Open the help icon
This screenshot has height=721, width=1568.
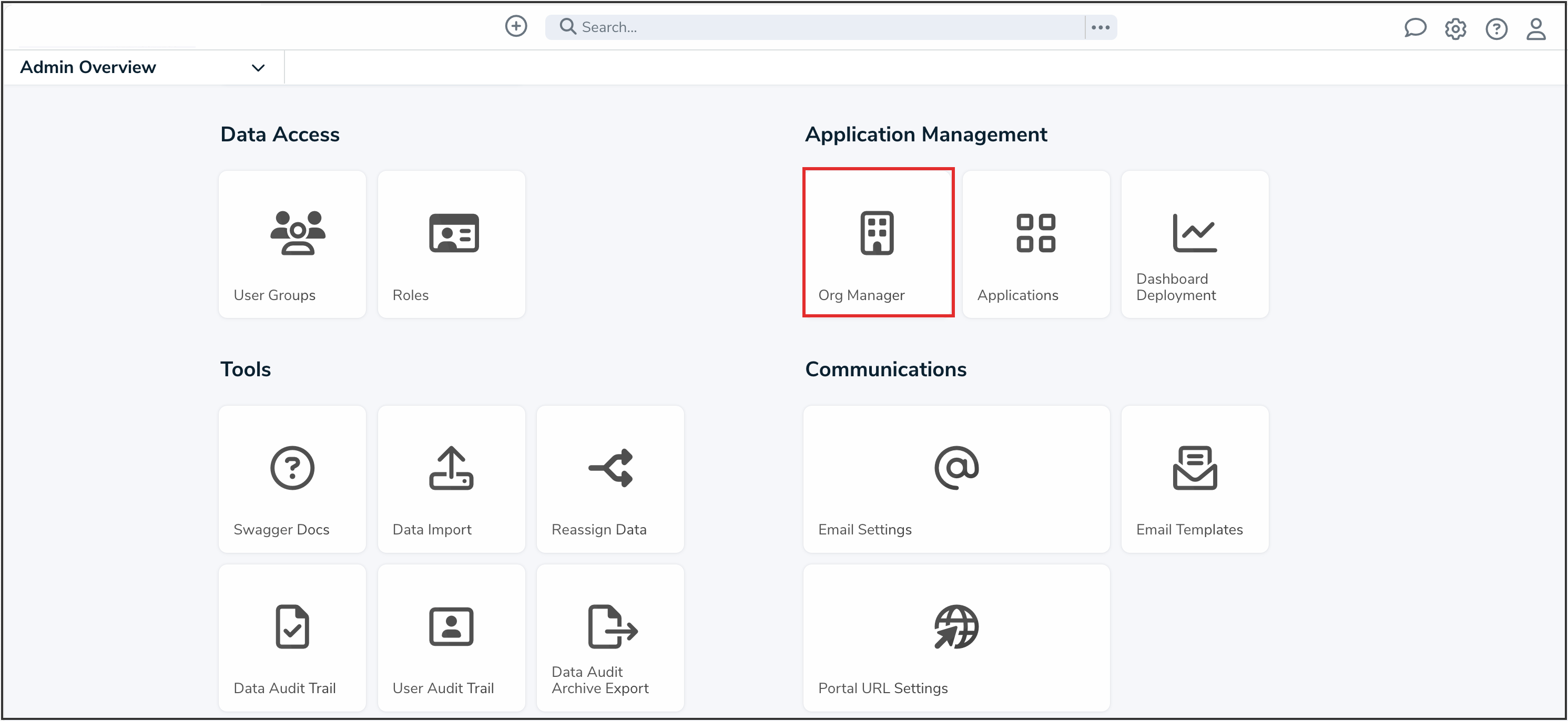[x=1496, y=28]
